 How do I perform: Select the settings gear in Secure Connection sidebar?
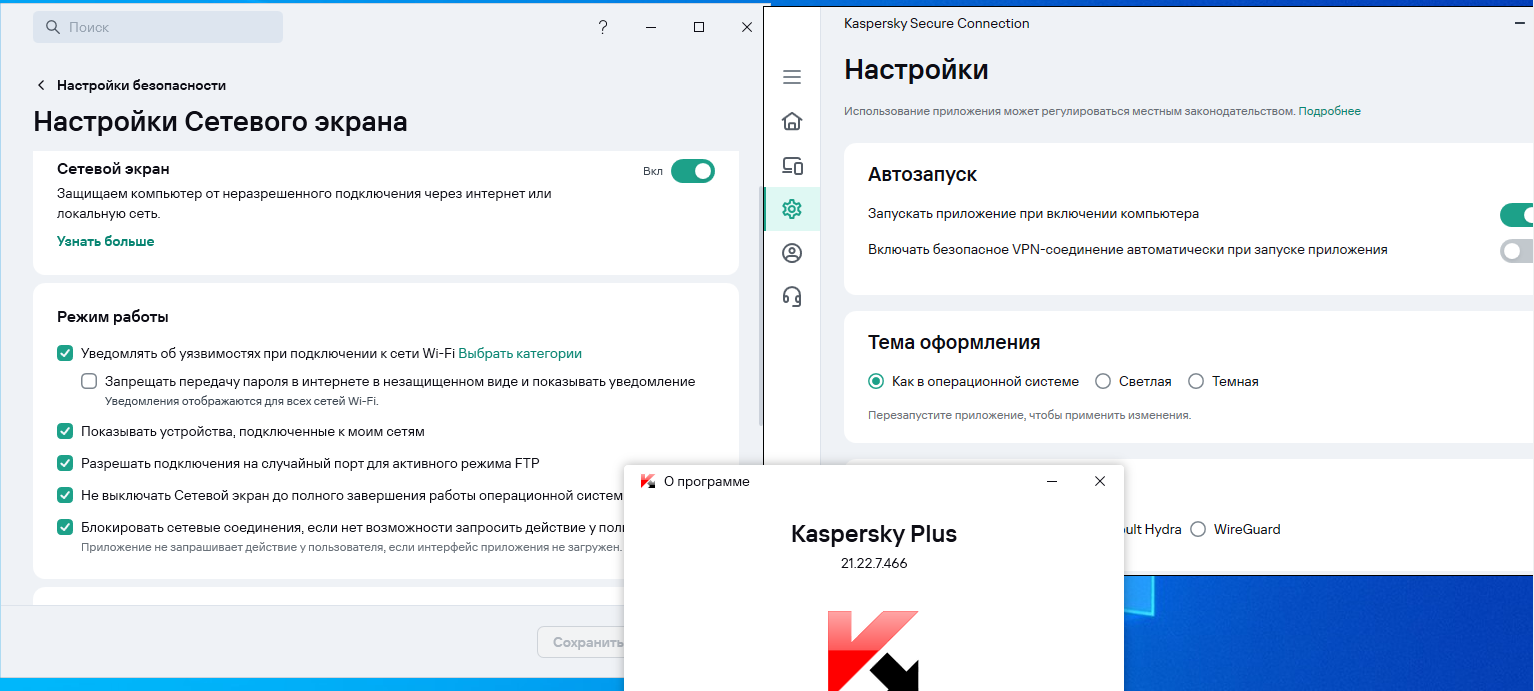tap(792, 209)
